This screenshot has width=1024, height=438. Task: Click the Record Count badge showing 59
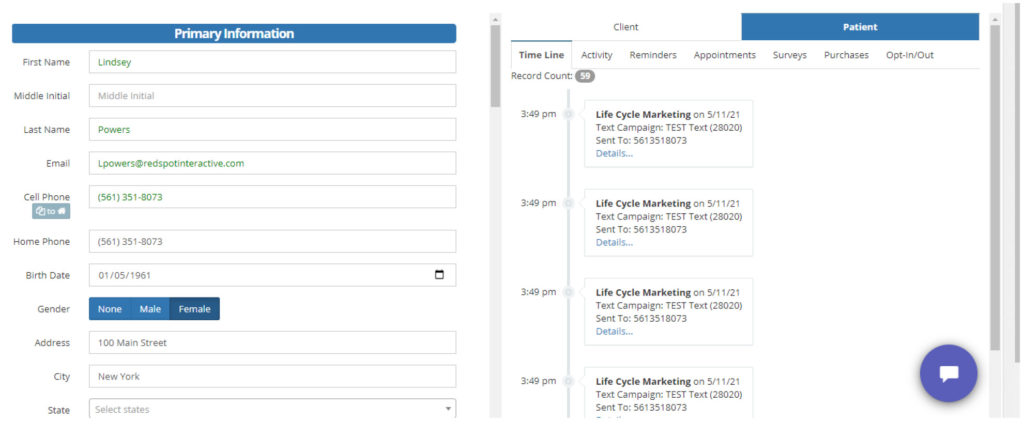pyautogui.click(x=584, y=76)
